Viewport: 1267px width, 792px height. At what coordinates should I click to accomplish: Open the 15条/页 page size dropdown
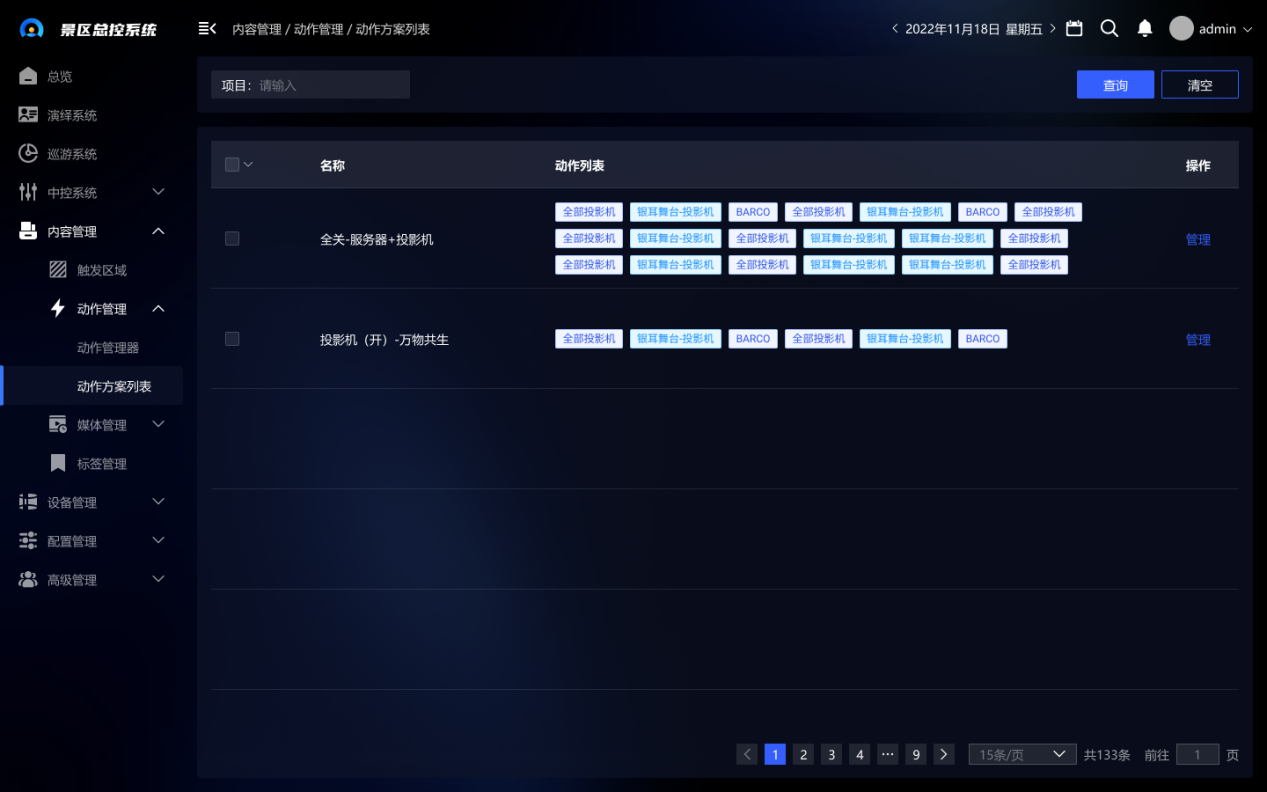coord(1022,755)
